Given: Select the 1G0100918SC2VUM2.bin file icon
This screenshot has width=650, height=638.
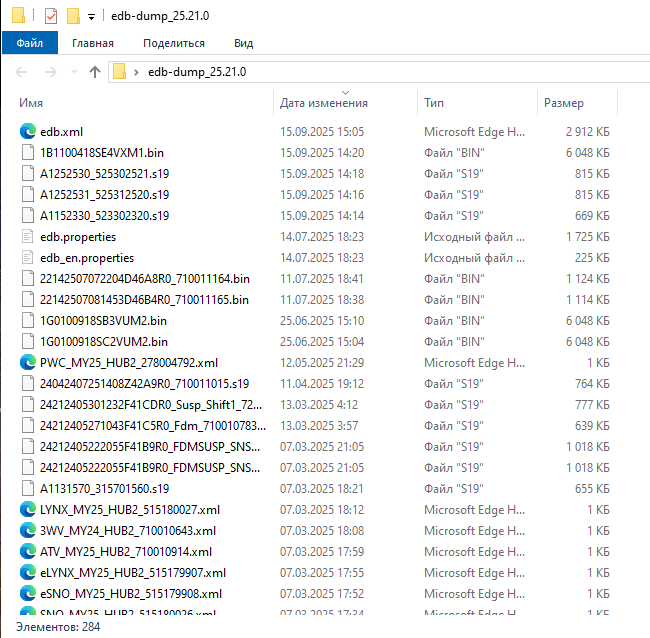Looking at the screenshot, I should 28,342.
